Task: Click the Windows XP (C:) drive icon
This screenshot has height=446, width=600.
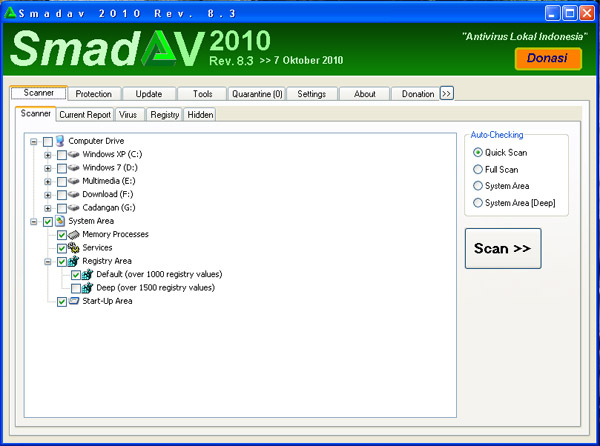Action: coord(73,155)
